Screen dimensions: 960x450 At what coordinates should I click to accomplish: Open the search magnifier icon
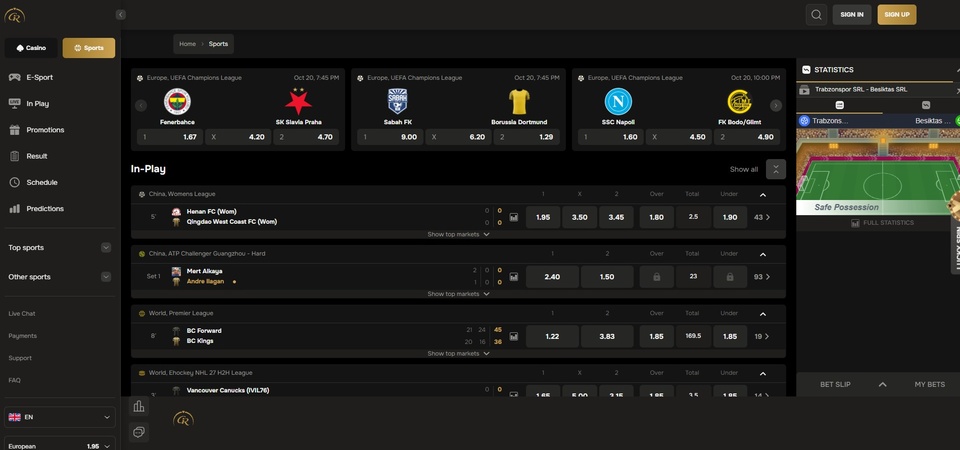pyautogui.click(x=816, y=15)
